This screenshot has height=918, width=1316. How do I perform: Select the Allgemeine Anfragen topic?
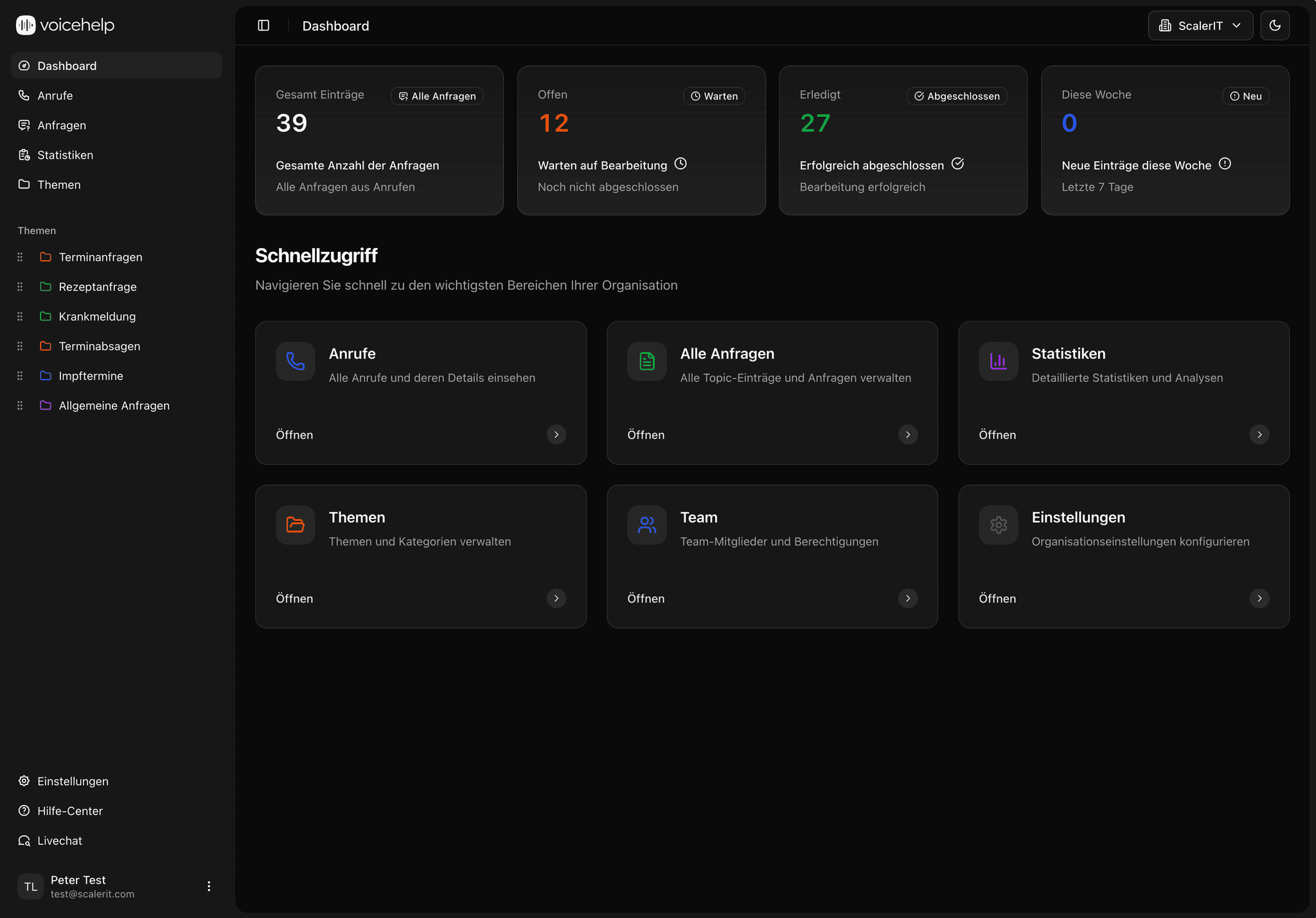tap(114, 405)
